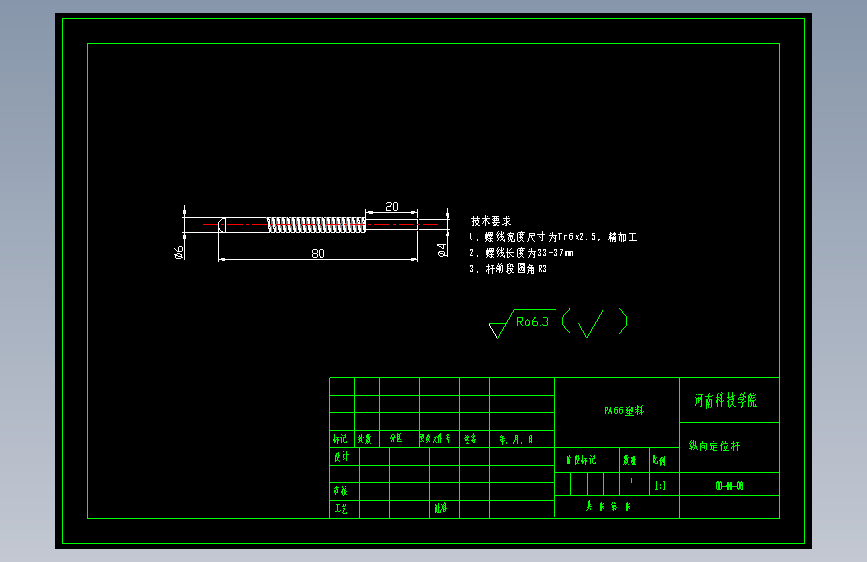Click the '河南科技学院' title block text

click(725, 400)
